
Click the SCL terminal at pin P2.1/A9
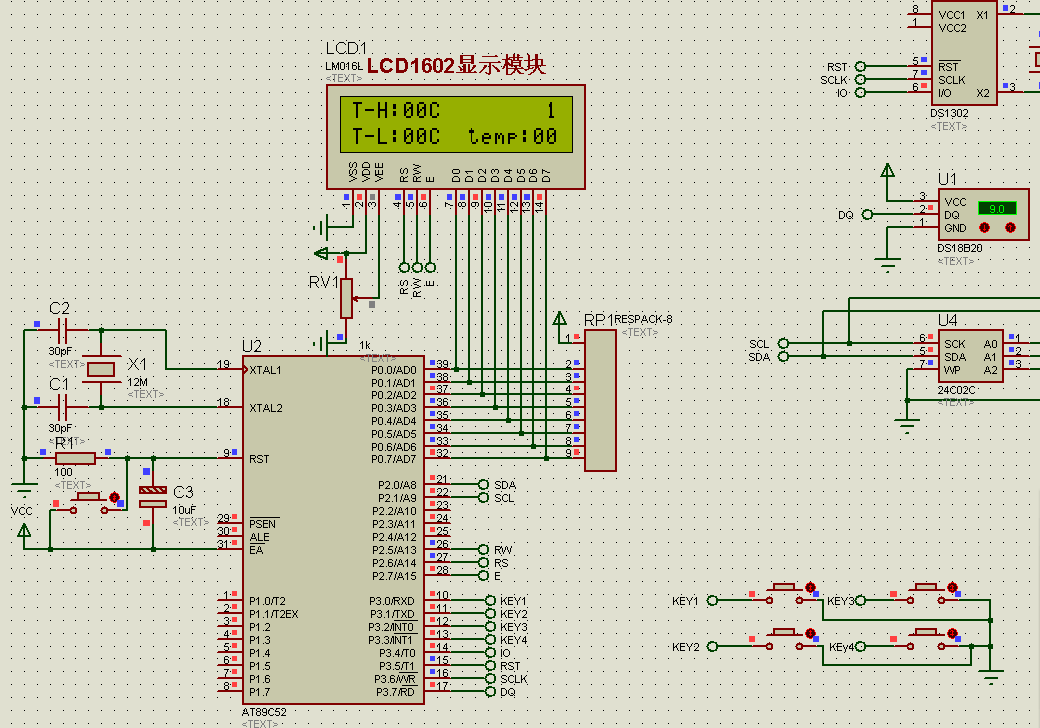[484, 497]
